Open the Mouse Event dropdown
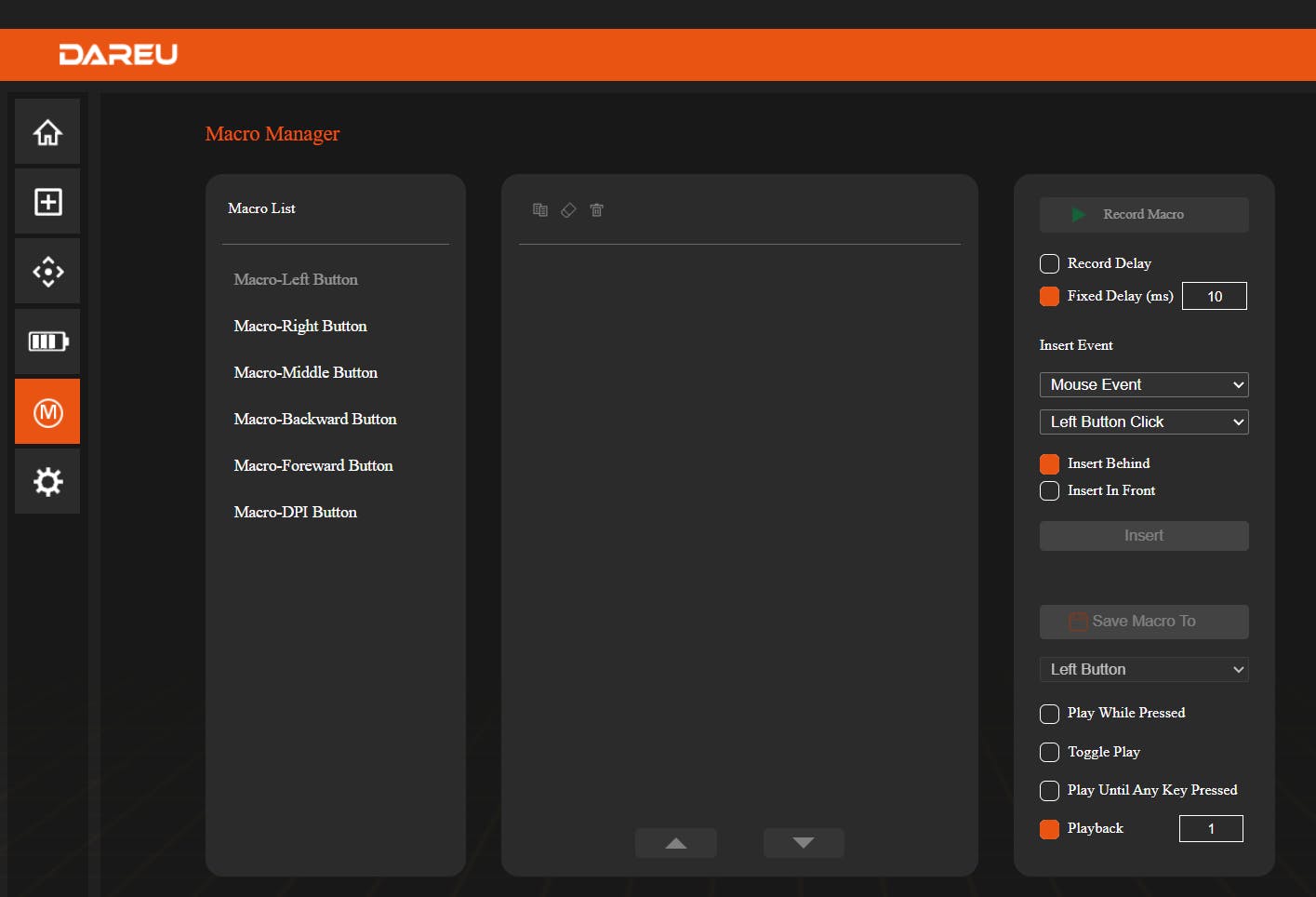 click(x=1143, y=385)
